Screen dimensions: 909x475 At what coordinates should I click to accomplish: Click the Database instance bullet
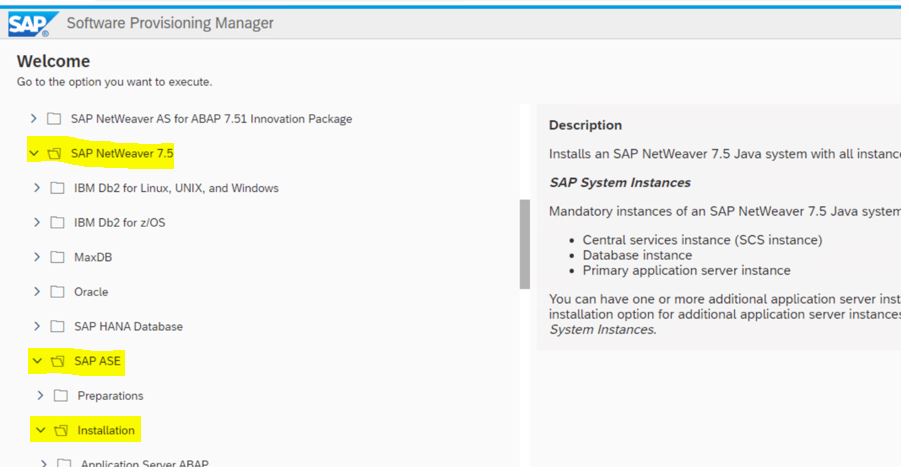click(x=637, y=255)
